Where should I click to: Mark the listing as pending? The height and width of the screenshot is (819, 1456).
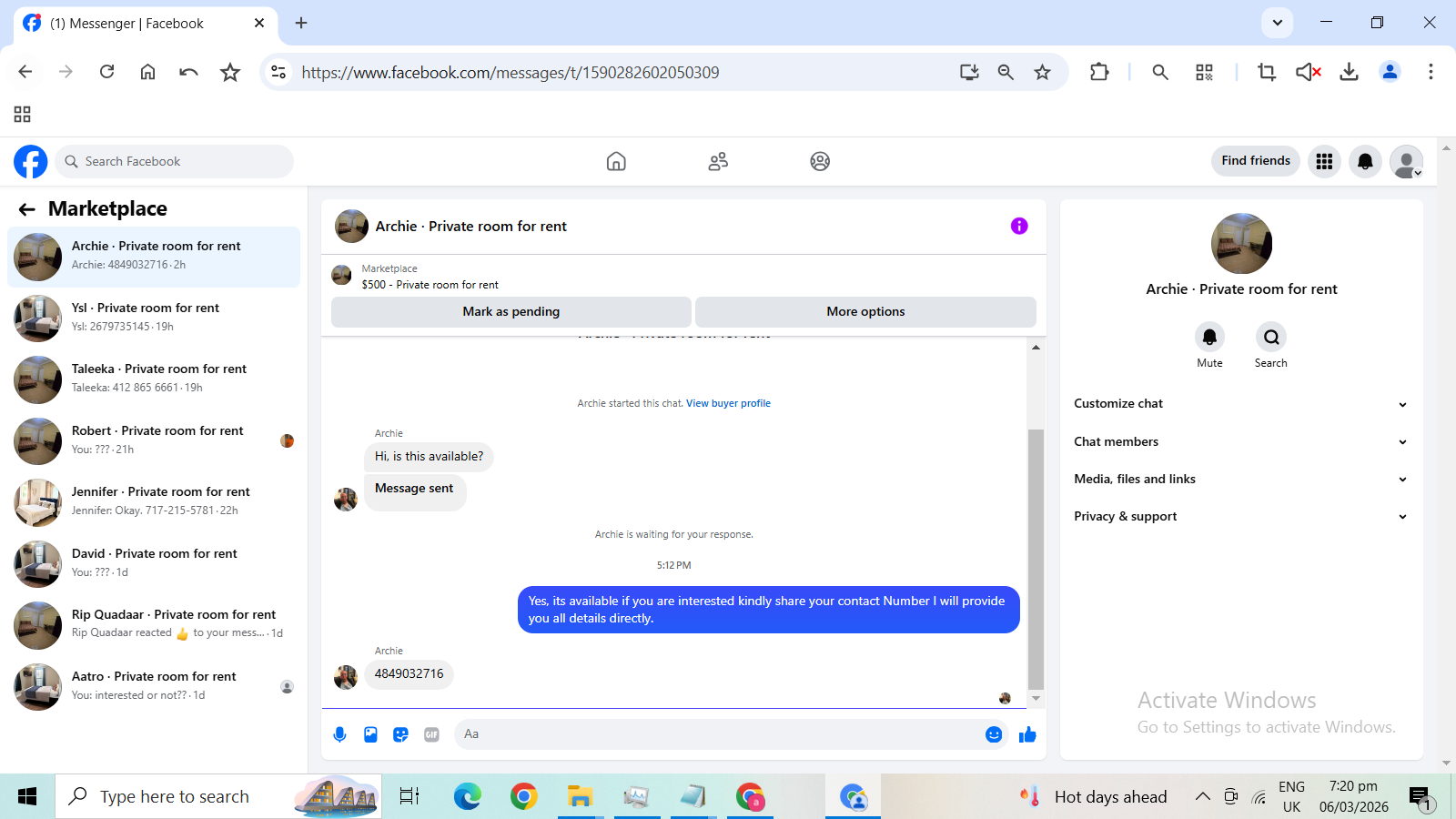tap(511, 311)
